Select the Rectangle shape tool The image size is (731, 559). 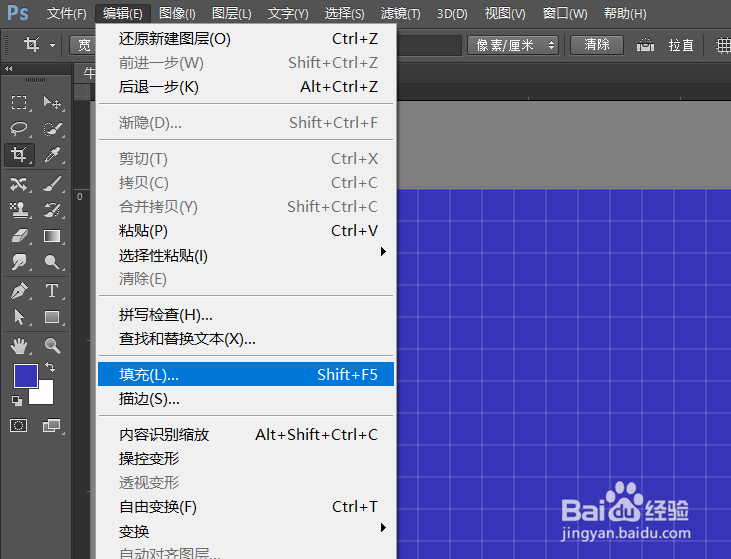coord(52,317)
